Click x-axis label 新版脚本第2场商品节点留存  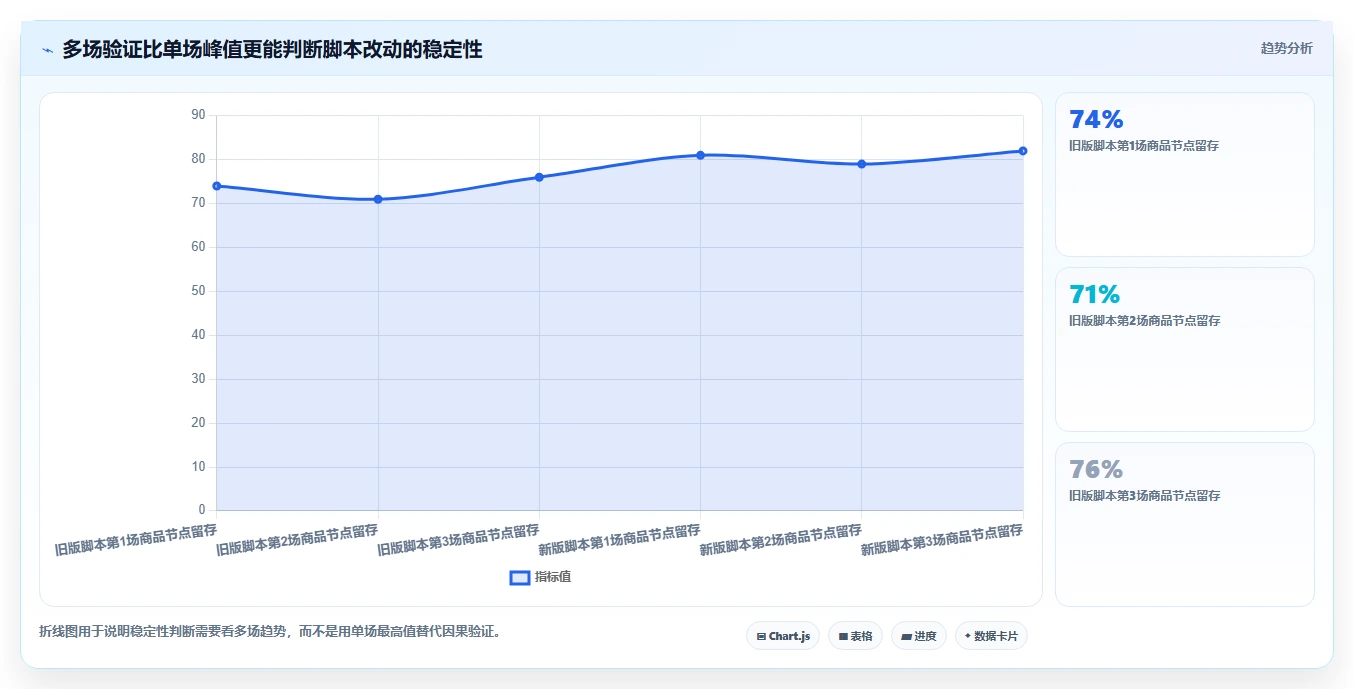(x=780, y=539)
